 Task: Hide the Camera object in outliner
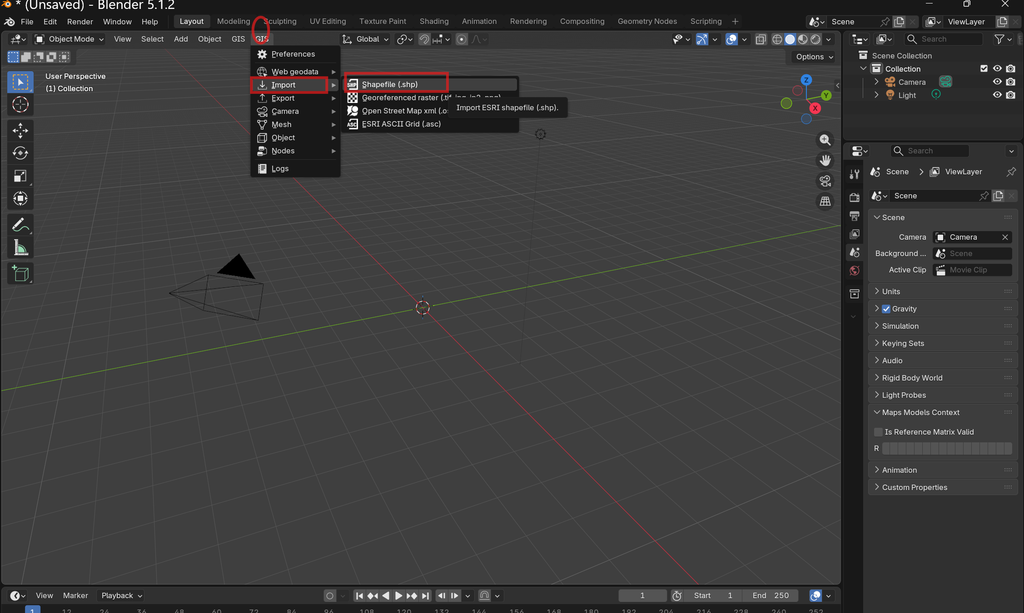point(997,82)
